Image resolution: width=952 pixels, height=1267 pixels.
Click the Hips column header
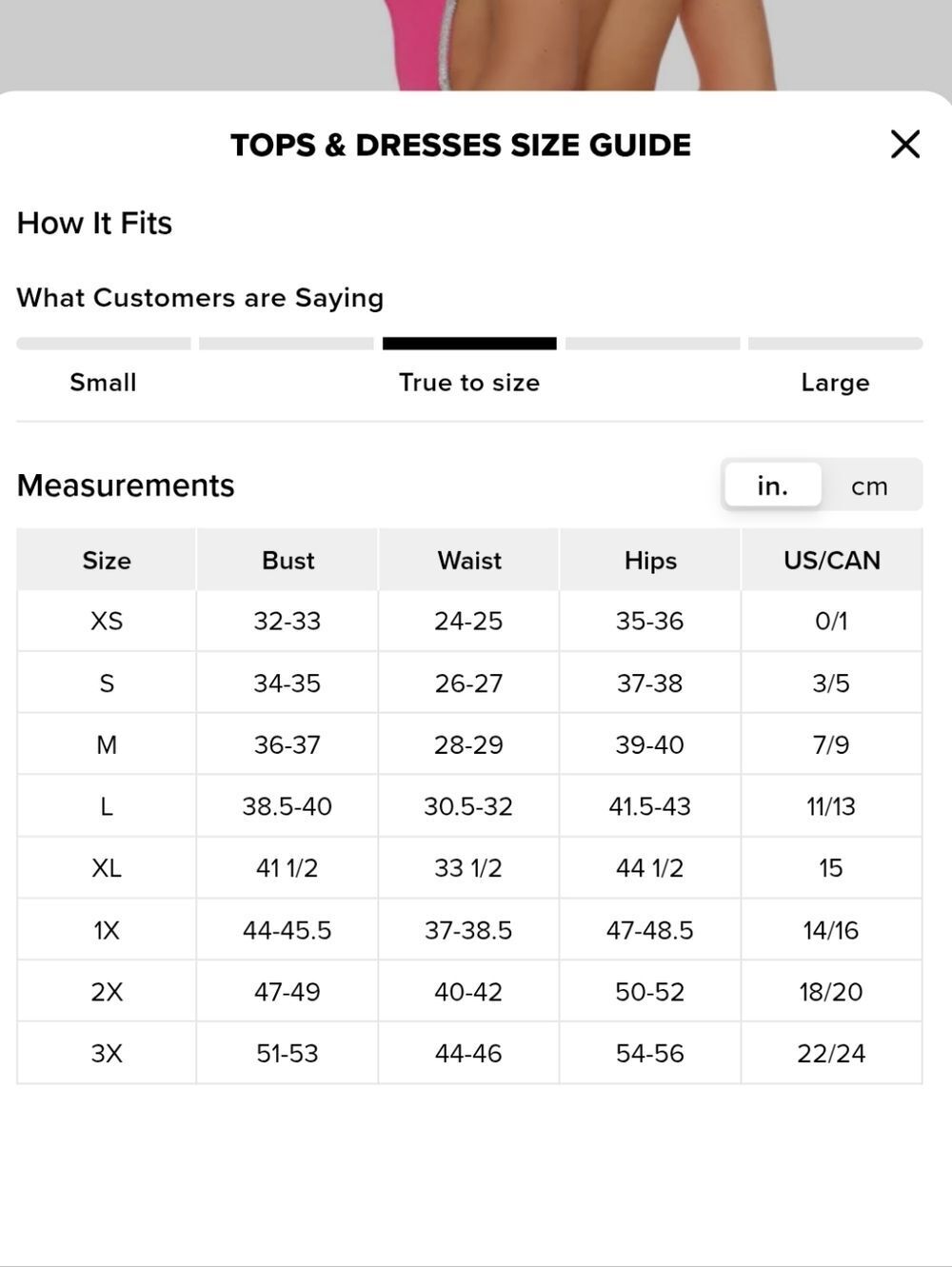pyautogui.click(x=650, y=560)
